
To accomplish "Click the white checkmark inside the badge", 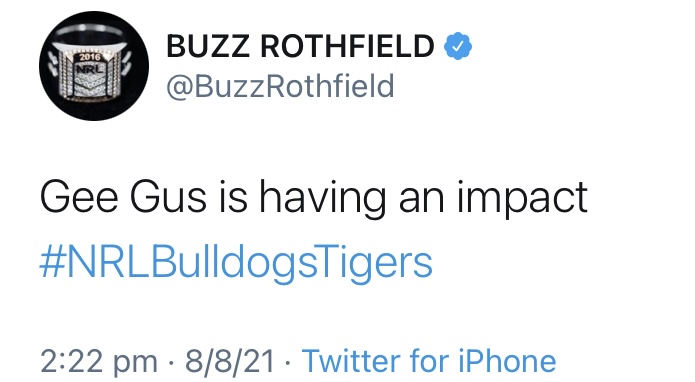I will [x=458, y=46].
